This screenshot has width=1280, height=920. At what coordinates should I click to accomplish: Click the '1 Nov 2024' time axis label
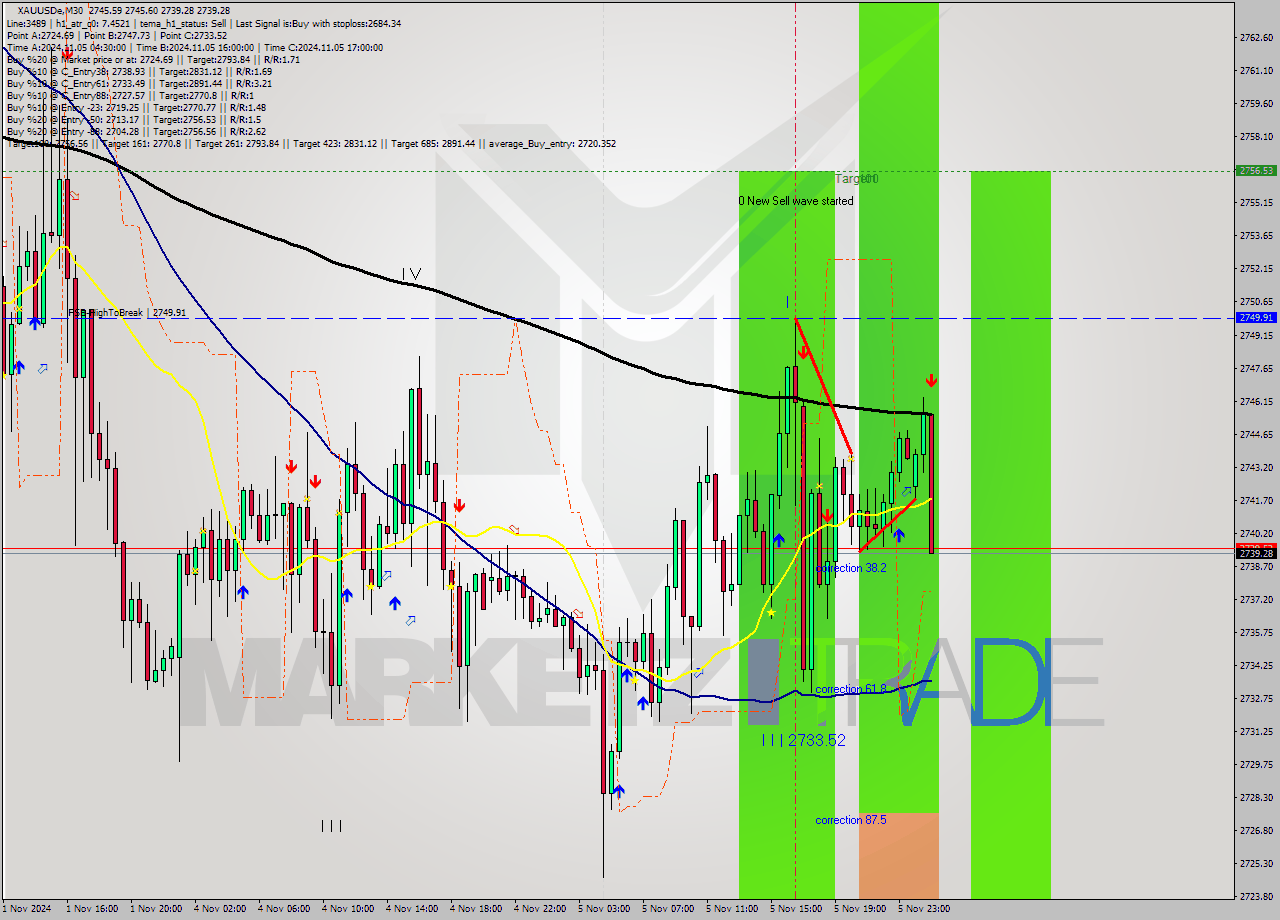point(26,909)
